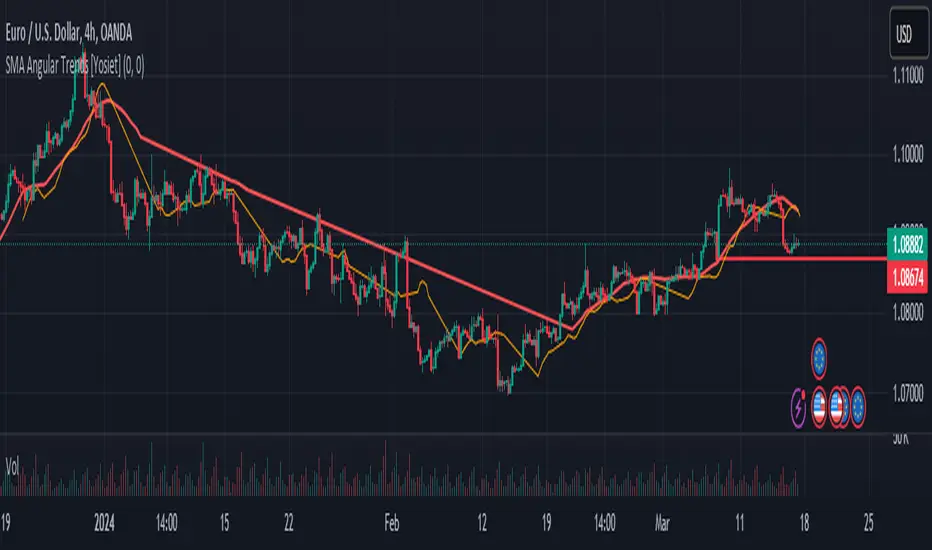Click the green 1.08882 current price tag
Screen dimensions: 932x550
[x=908, y=244]
